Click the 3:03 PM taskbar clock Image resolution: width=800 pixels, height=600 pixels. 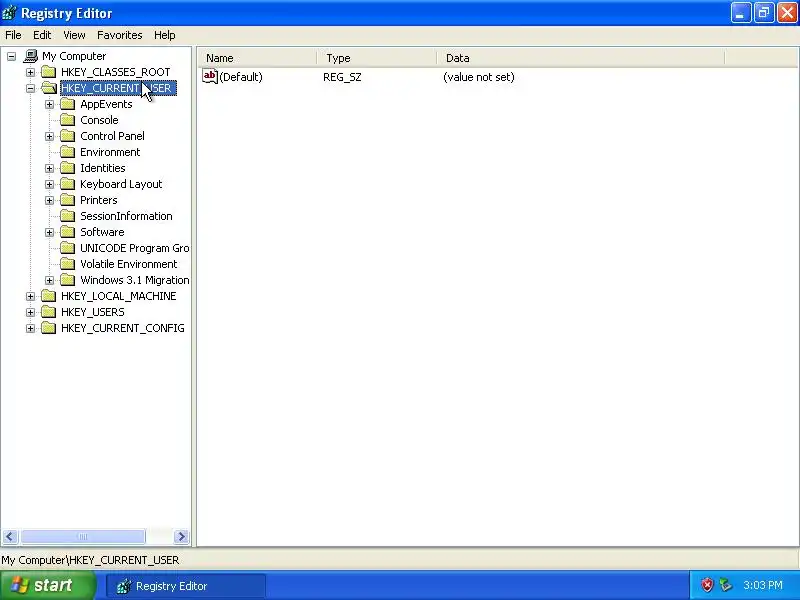(763, 585)
